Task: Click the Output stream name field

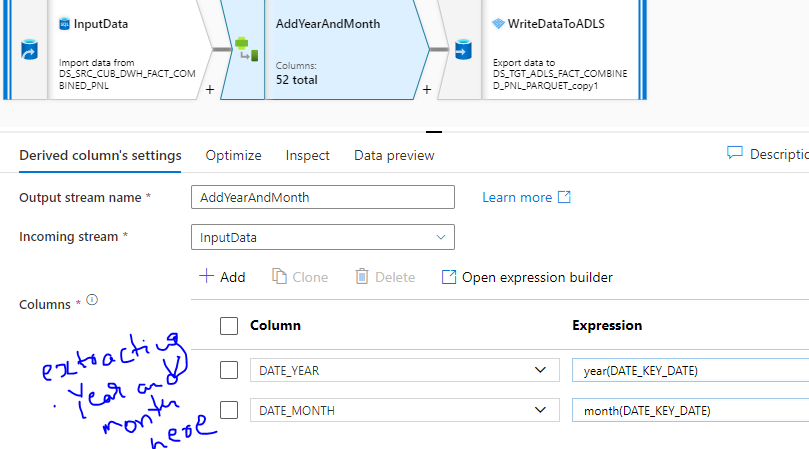Action: tap(323, 197)
